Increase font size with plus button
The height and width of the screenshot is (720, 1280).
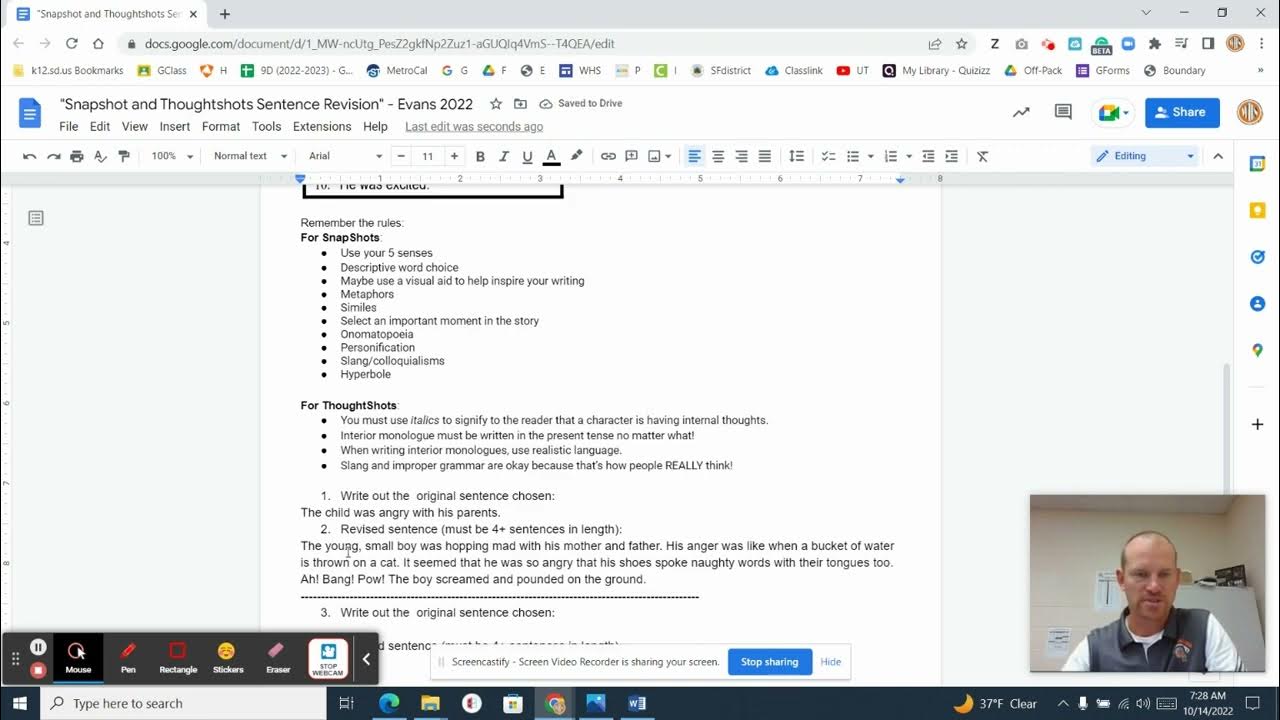(x=454, y=156)
